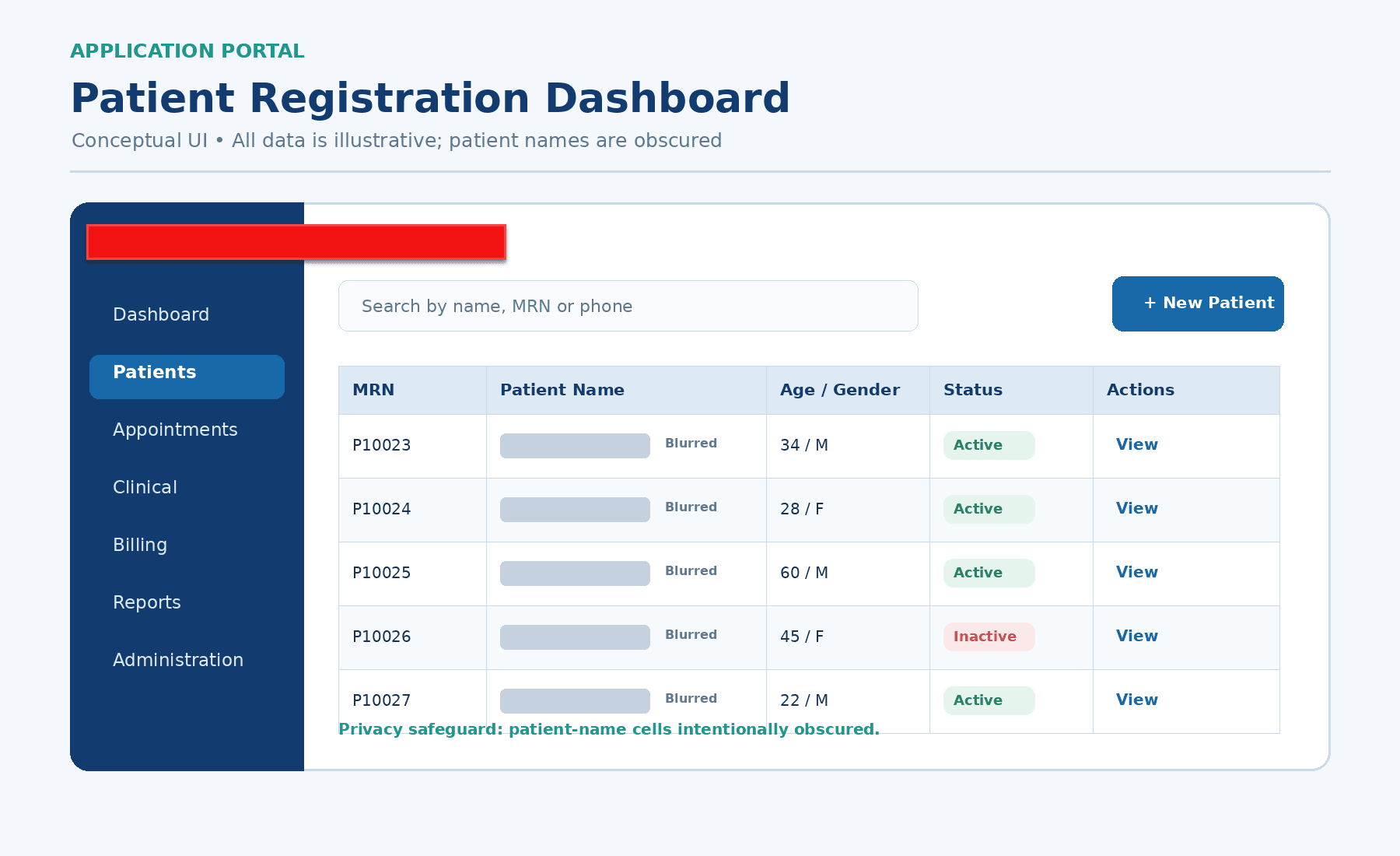Focus the search by name, MRN or phone field
Screen dimensions: 1400x856
pyautogui.click(x=628, y=306)
